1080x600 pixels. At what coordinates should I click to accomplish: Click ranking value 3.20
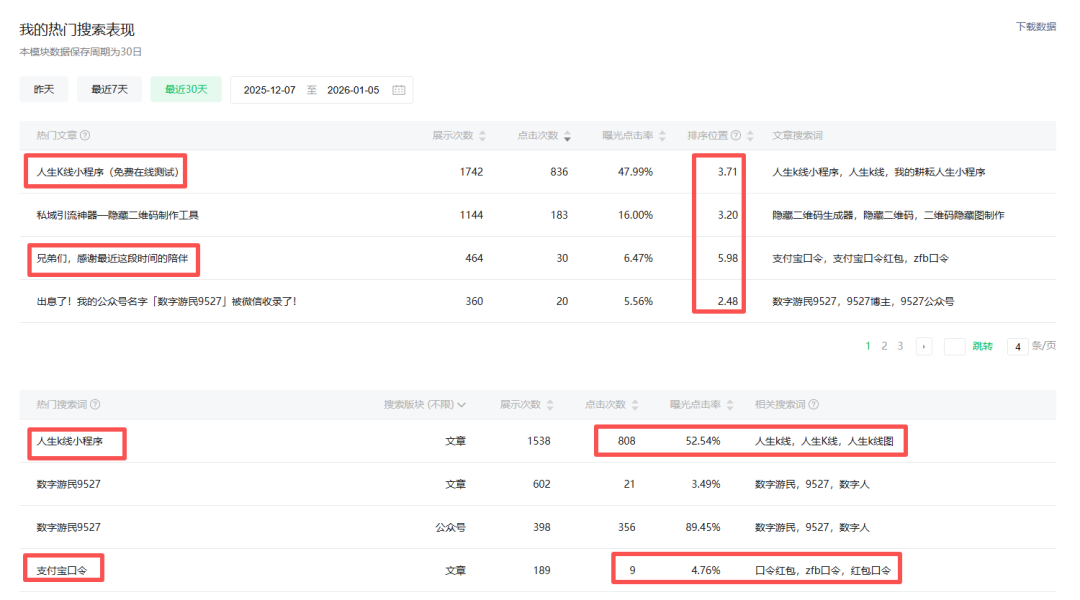(727, 216)
